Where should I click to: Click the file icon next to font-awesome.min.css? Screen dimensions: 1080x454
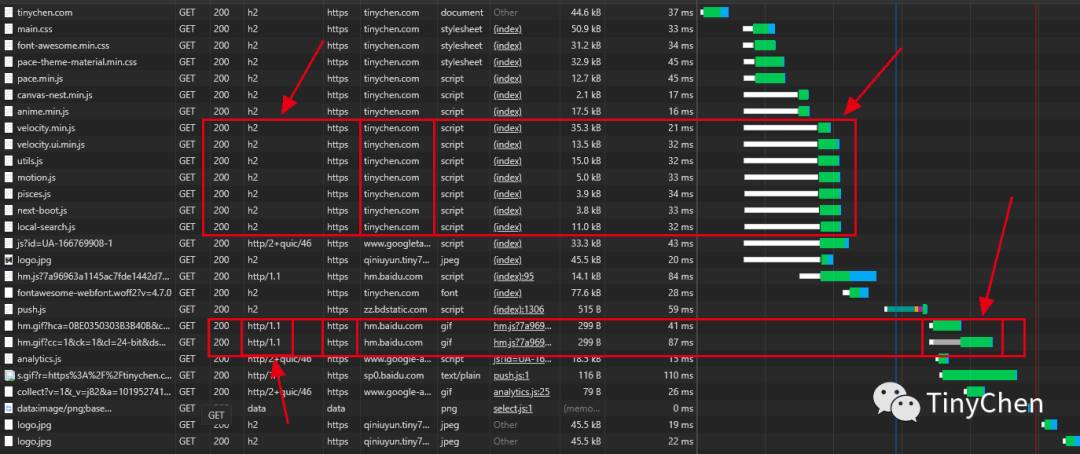tap(8, 45)
